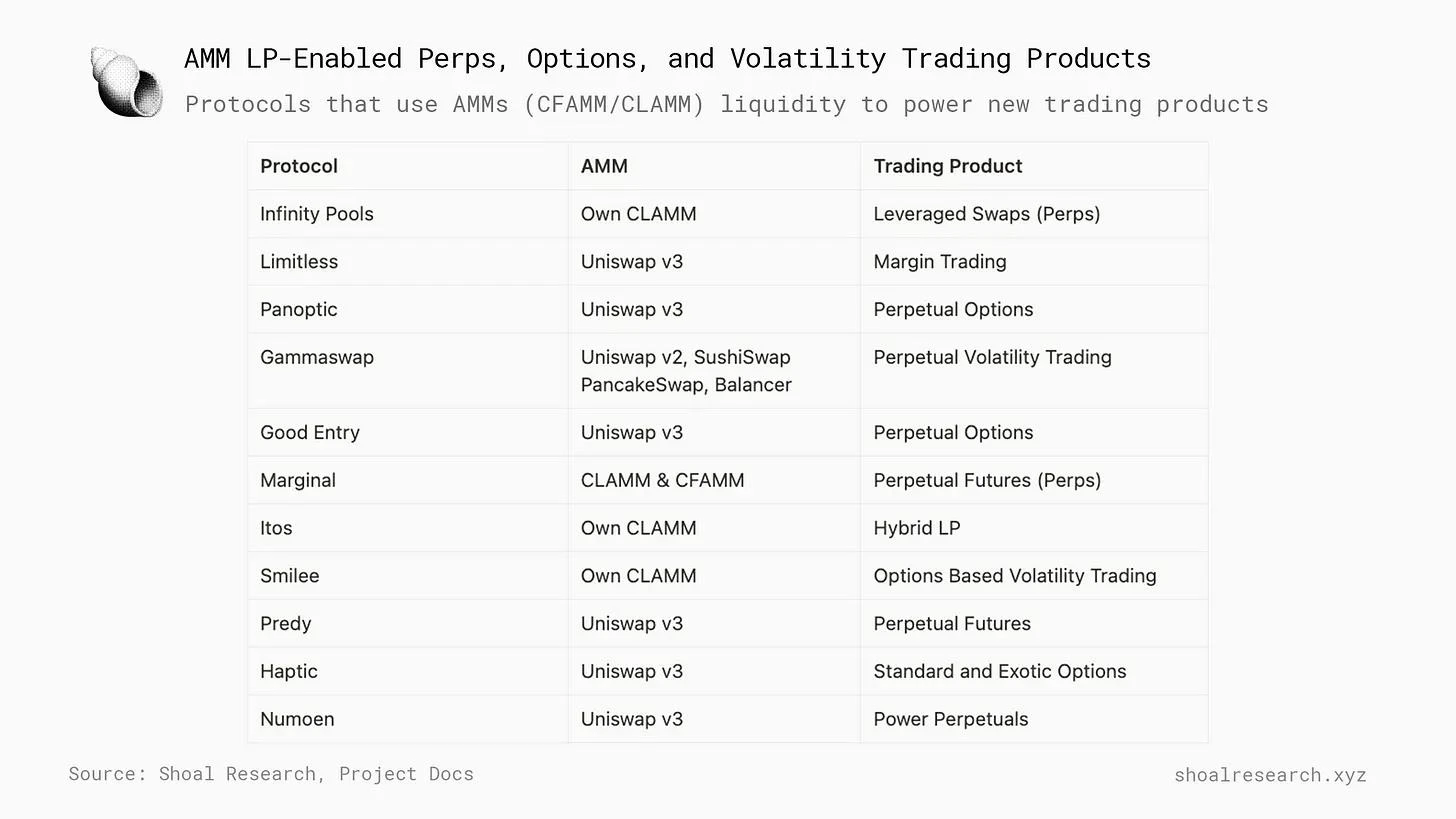
Task: Select the Limitless row name
Action: point(299,262)
